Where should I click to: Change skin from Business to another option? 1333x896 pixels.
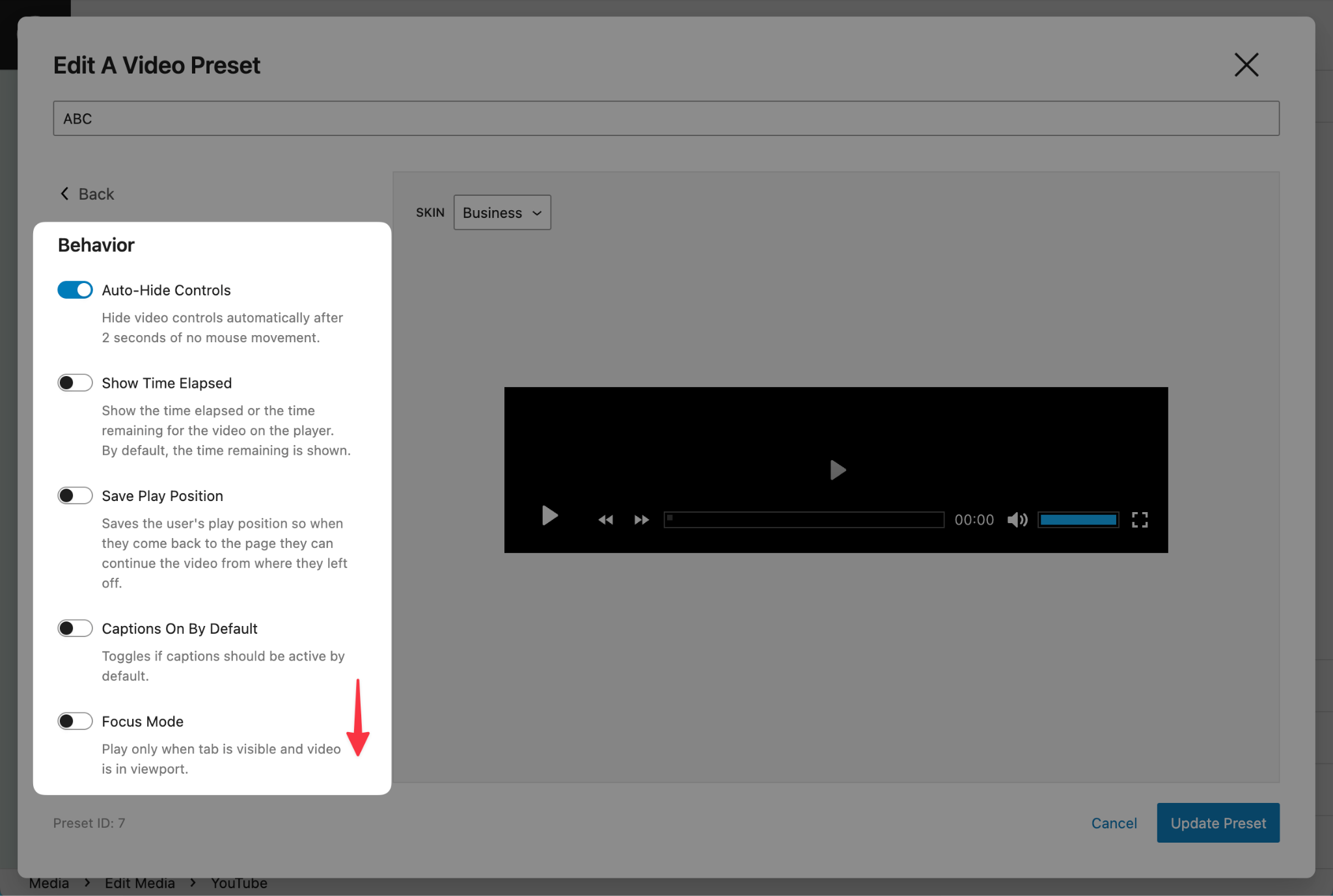(x=501, y=212)
